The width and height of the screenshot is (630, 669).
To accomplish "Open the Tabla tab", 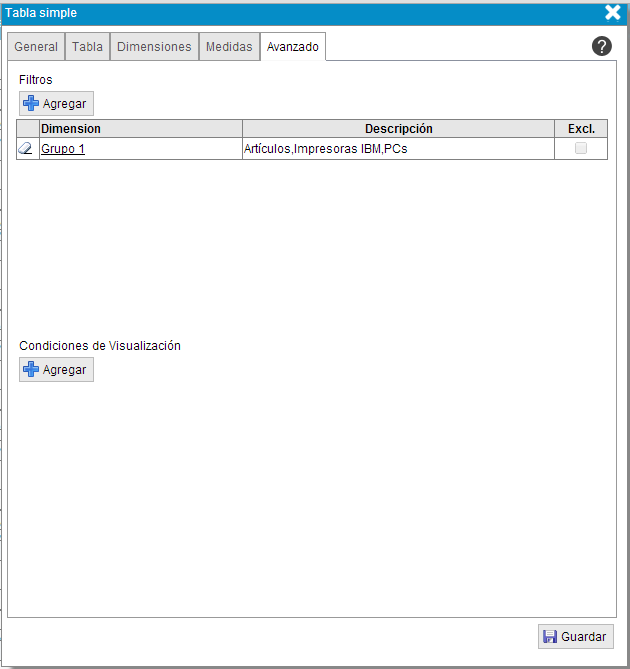I will 87,47.
